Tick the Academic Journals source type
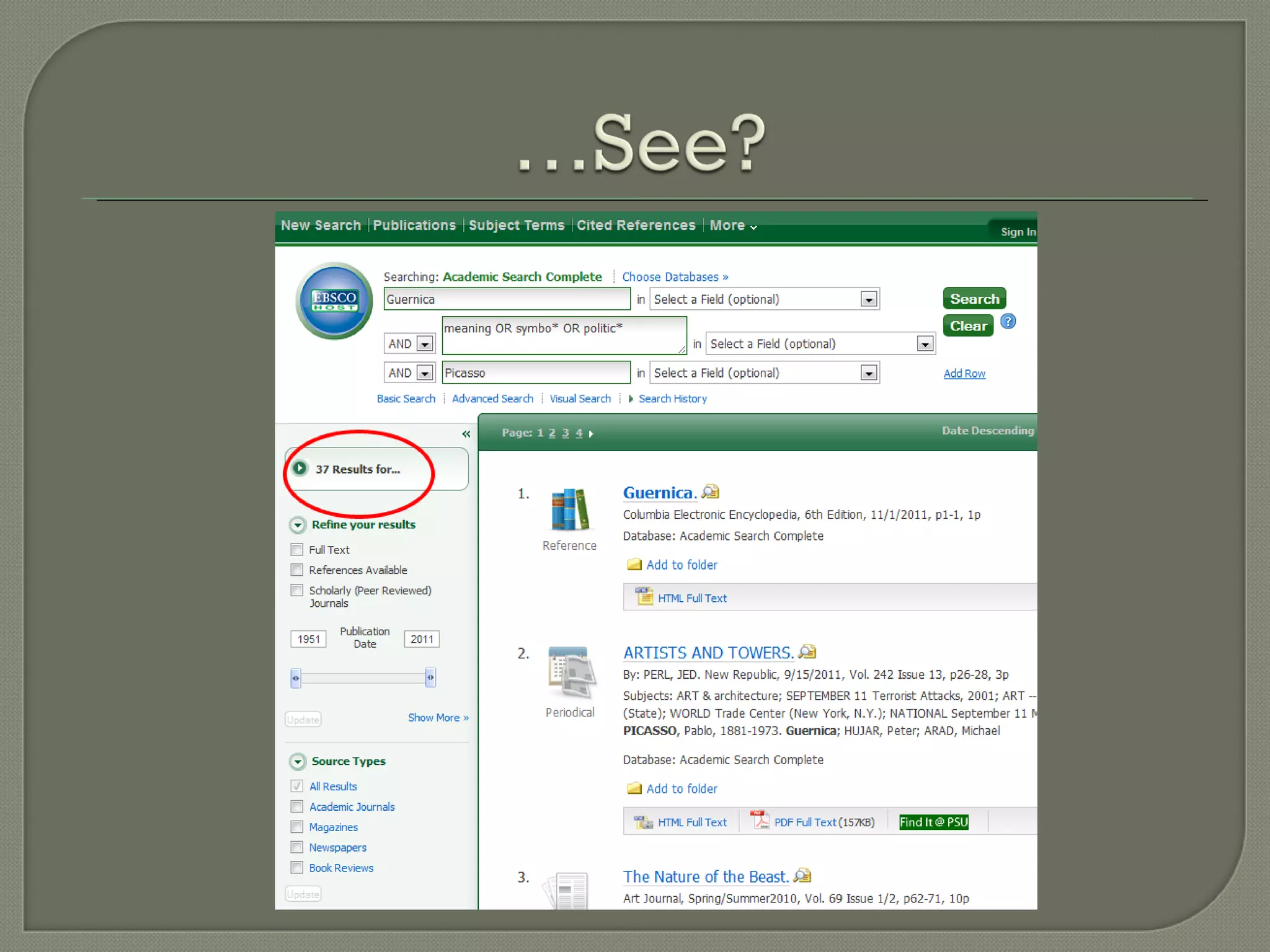 297,806
